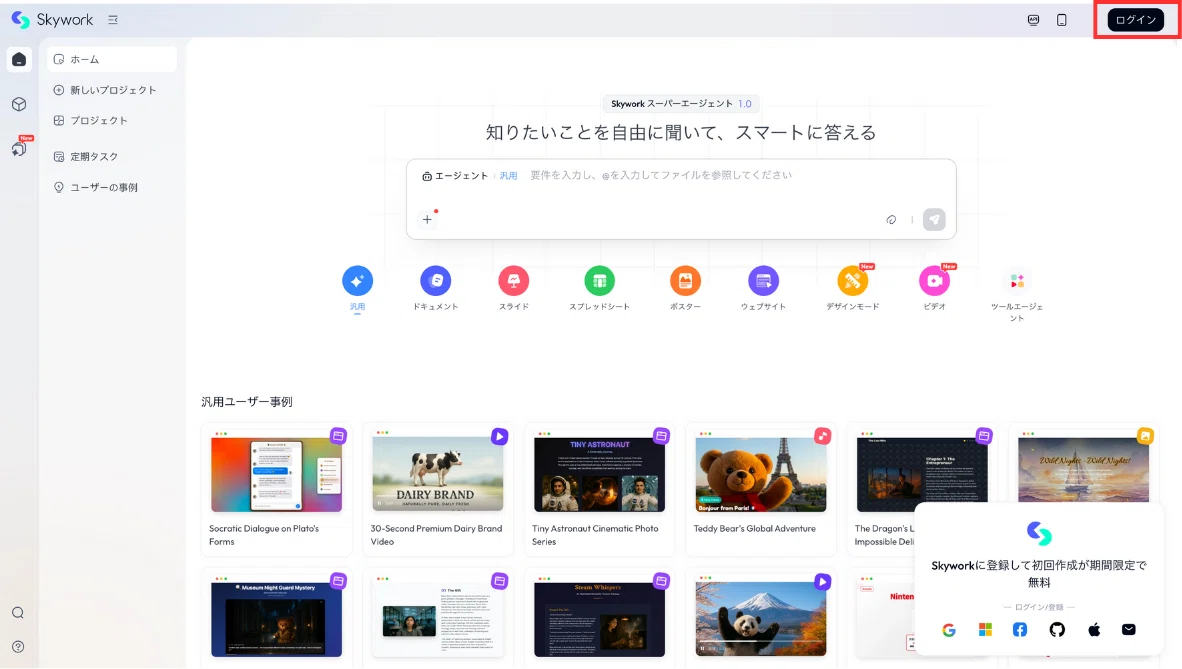The image size is (1182, 669).
Task: Open Socratic Dialogue on Plato's Forms card
Action: click(277, 489)
